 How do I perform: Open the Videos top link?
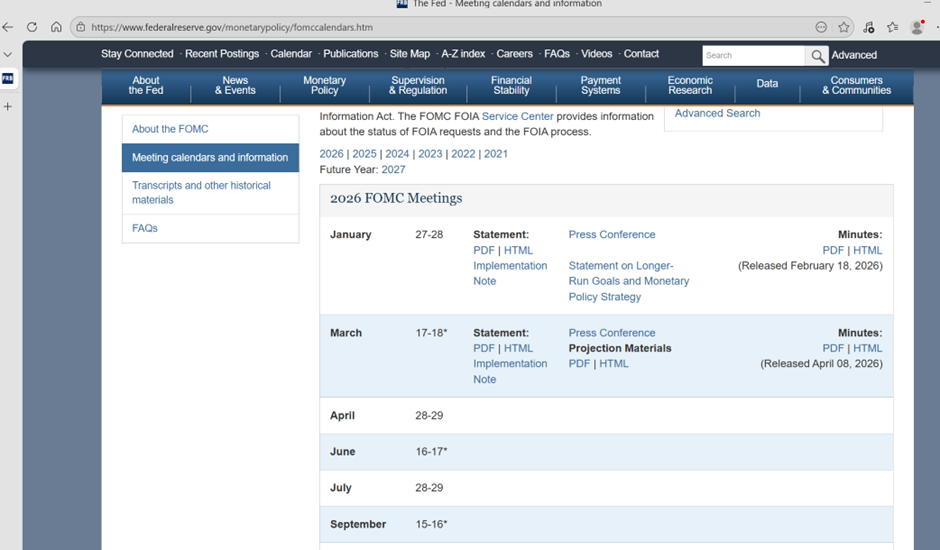(x=596, y=53)
